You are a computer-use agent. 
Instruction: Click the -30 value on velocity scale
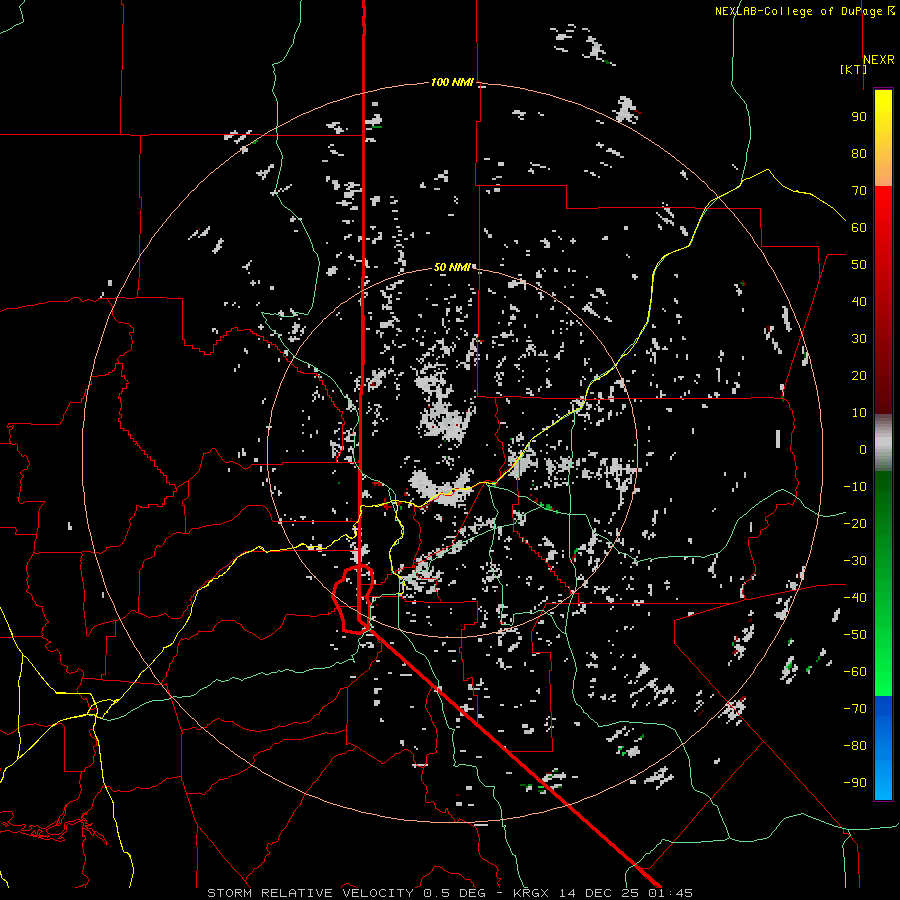point(855,561)
